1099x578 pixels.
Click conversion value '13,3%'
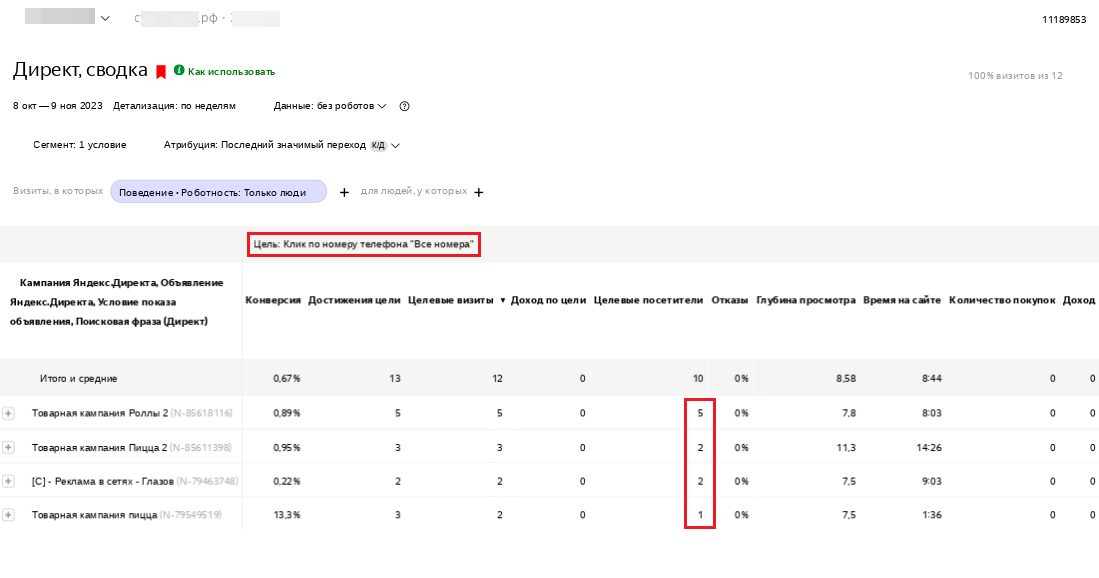click(287, 515)
